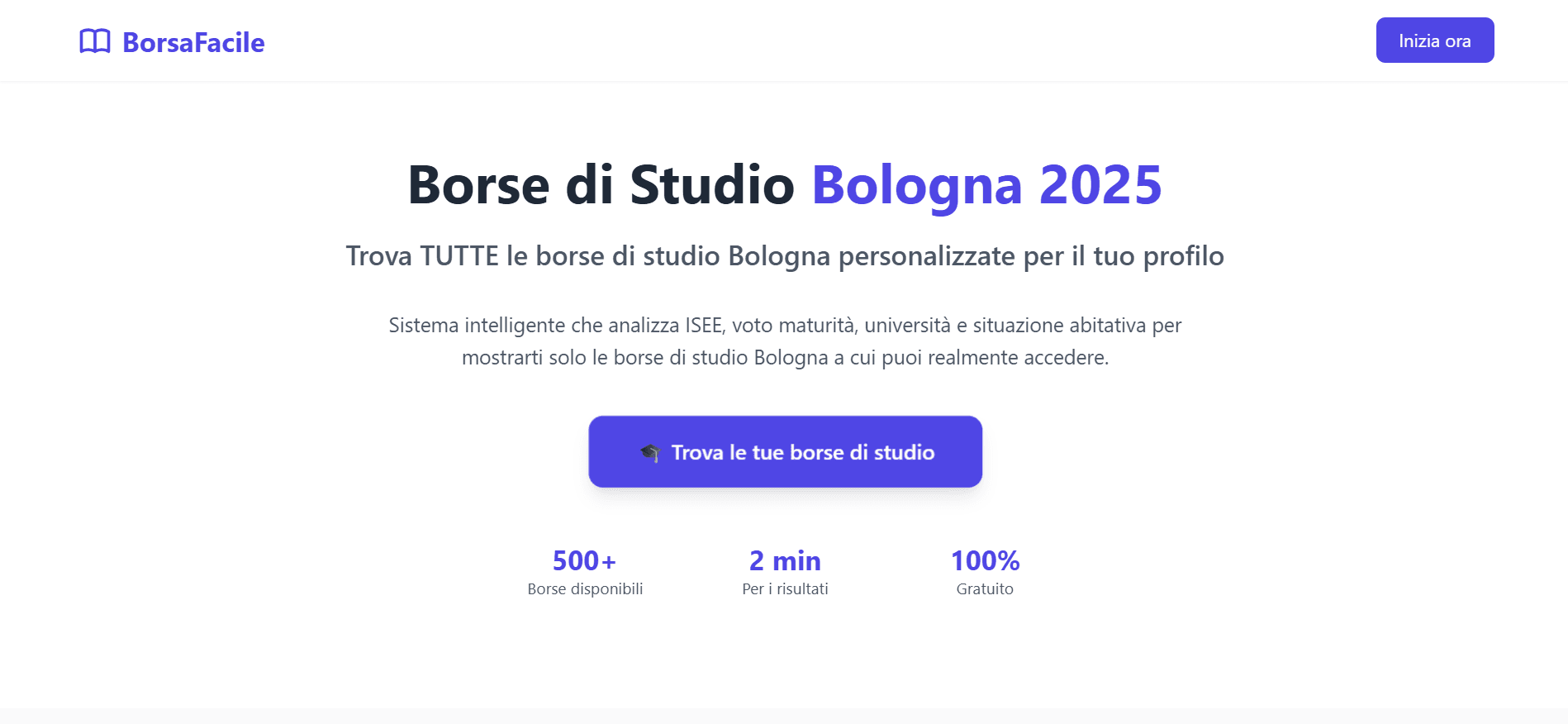This screenshot has height=724, width=1568.
Task: Click the "Per i risultati" label
Action: tap(784, 588)
